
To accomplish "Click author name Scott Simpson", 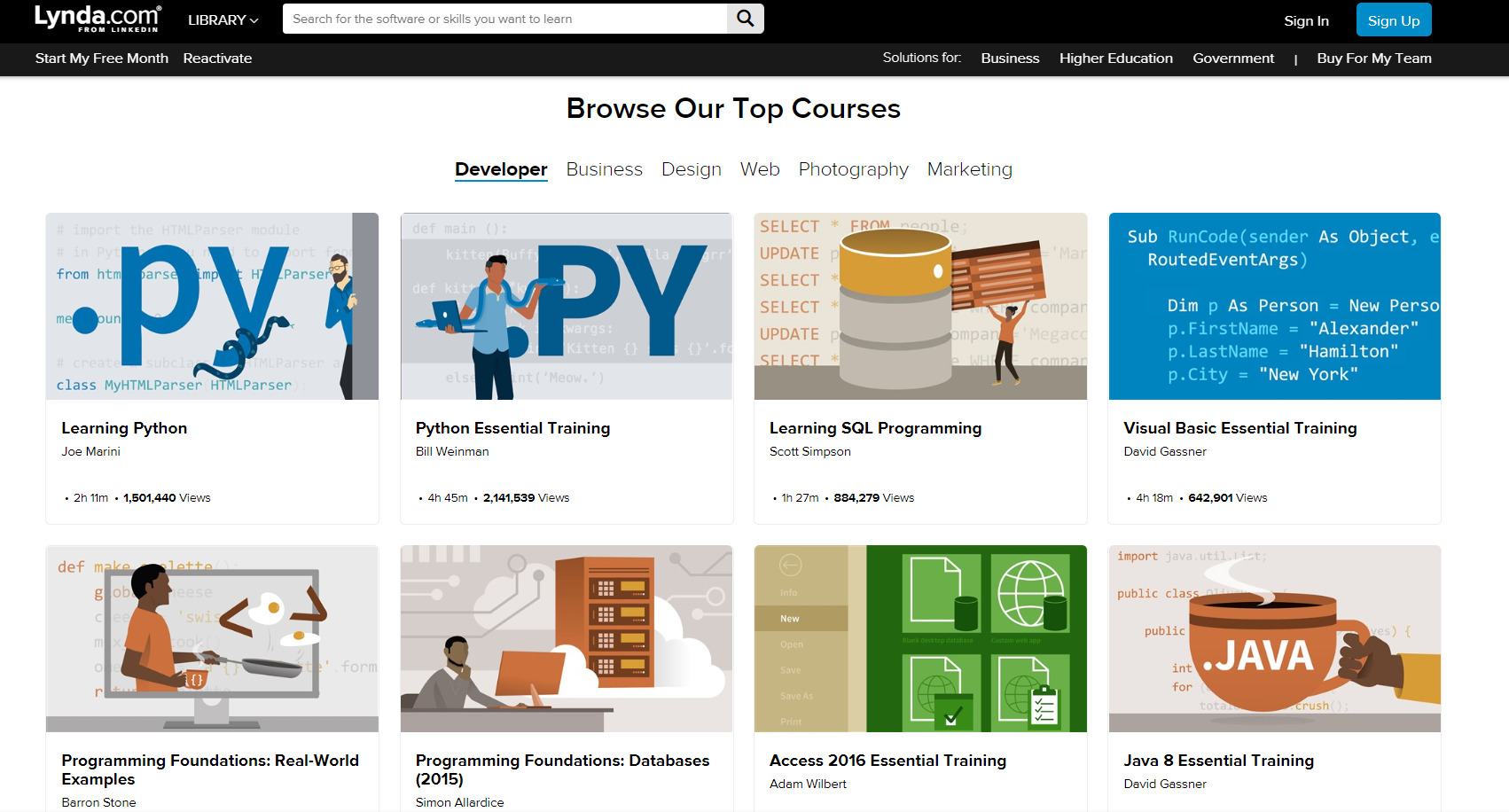I will click(x=809, y=452).
